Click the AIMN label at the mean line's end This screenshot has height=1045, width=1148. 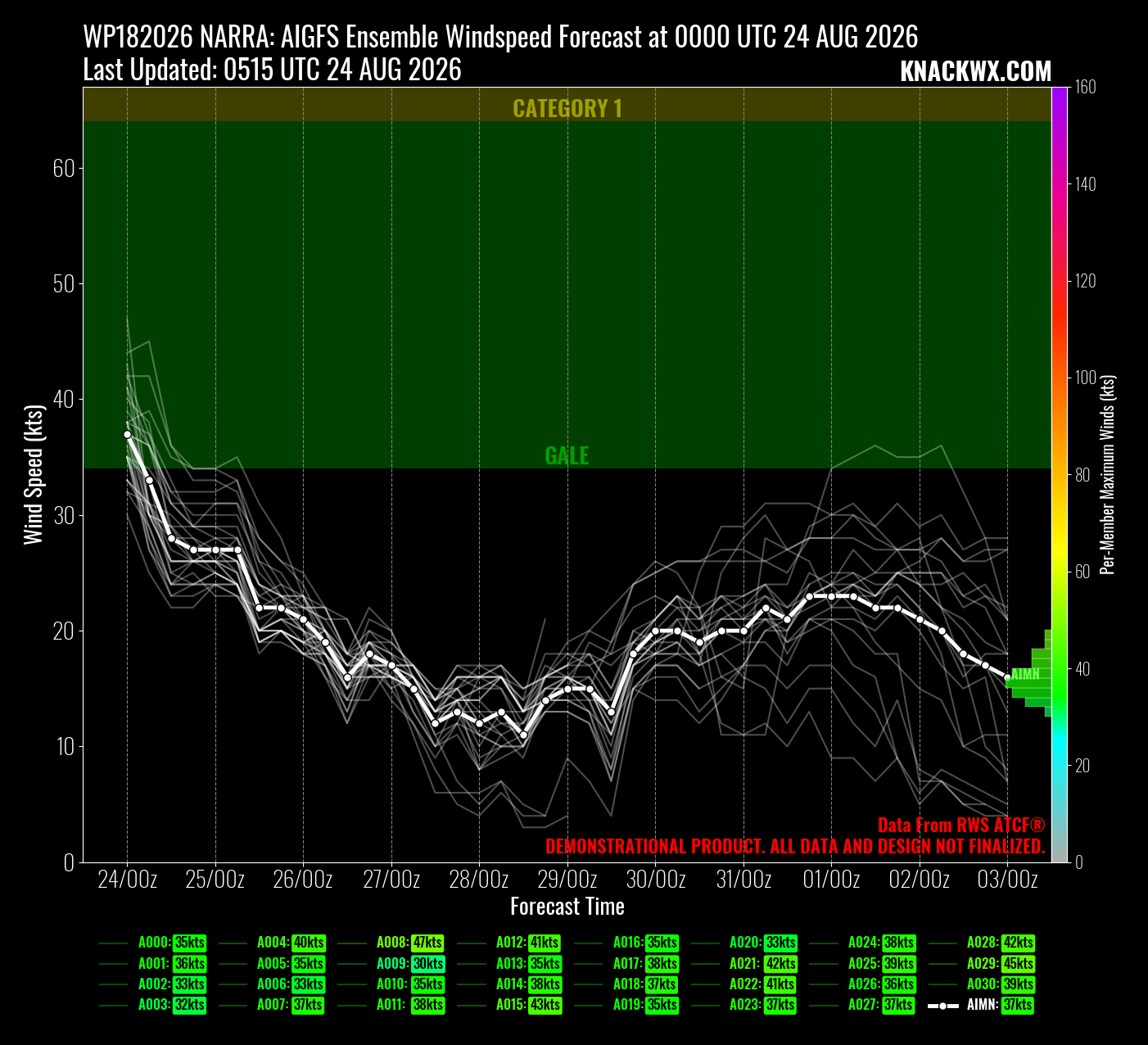[x=1025, y=675]
